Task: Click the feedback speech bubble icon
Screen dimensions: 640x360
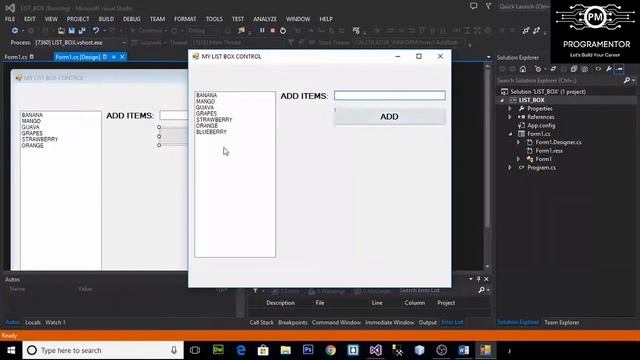Action: tap(473, 6)
